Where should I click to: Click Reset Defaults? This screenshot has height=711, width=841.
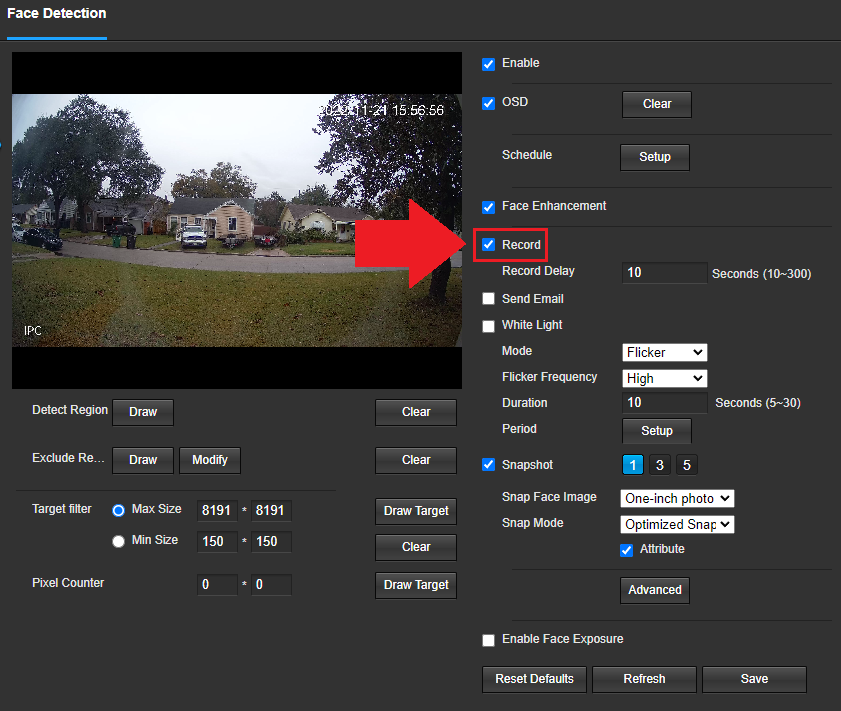click(x=534, y=679)
